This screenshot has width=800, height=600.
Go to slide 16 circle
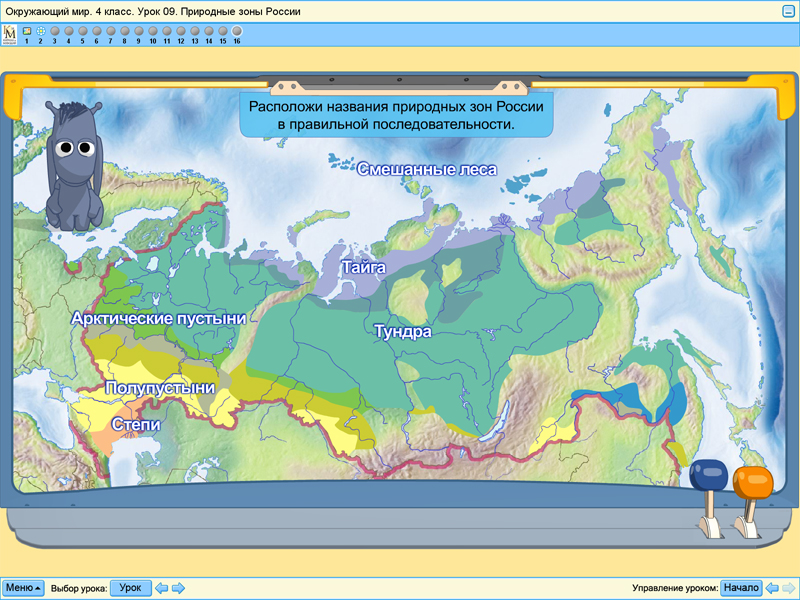(237, 31)
